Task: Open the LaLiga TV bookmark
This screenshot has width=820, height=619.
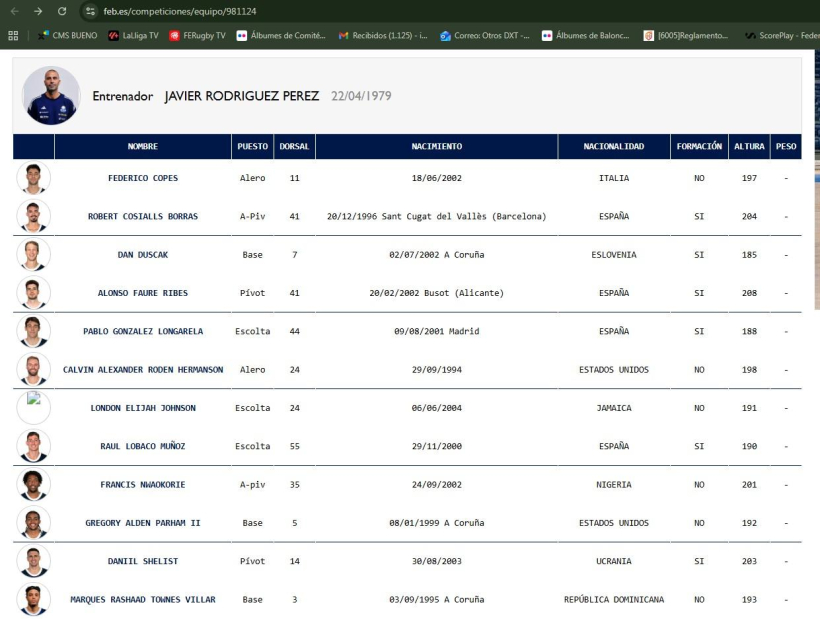Action: click(x=133, y=36)
